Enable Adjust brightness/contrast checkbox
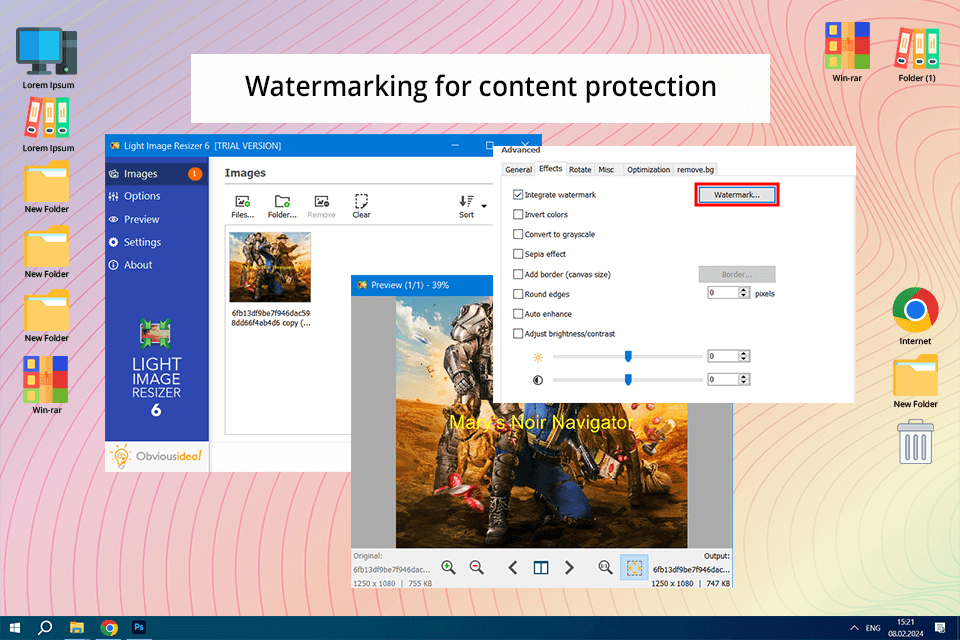The image size is (960, 640). point(518,334)
